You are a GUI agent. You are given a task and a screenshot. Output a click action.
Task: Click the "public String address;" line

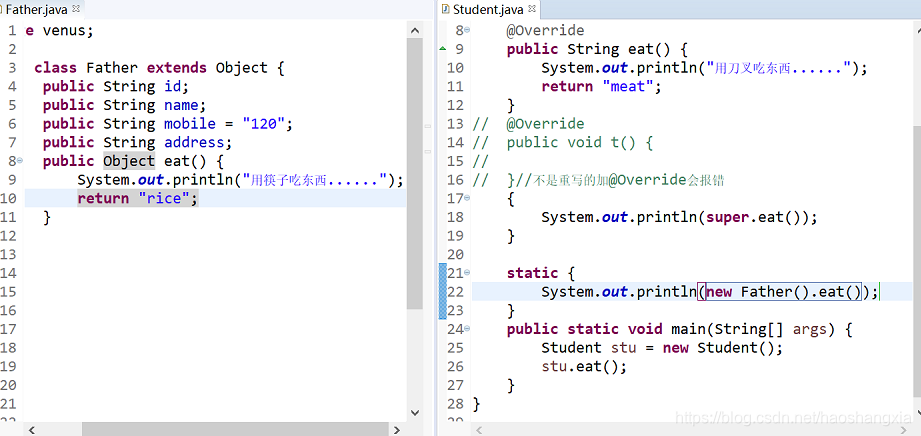(x=137, y=143)
